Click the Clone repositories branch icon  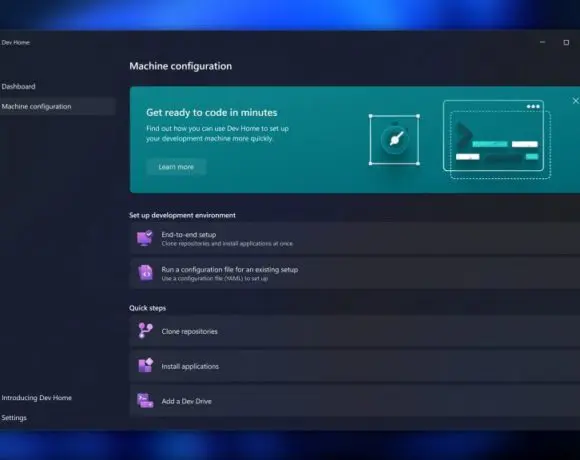point(145,330)
